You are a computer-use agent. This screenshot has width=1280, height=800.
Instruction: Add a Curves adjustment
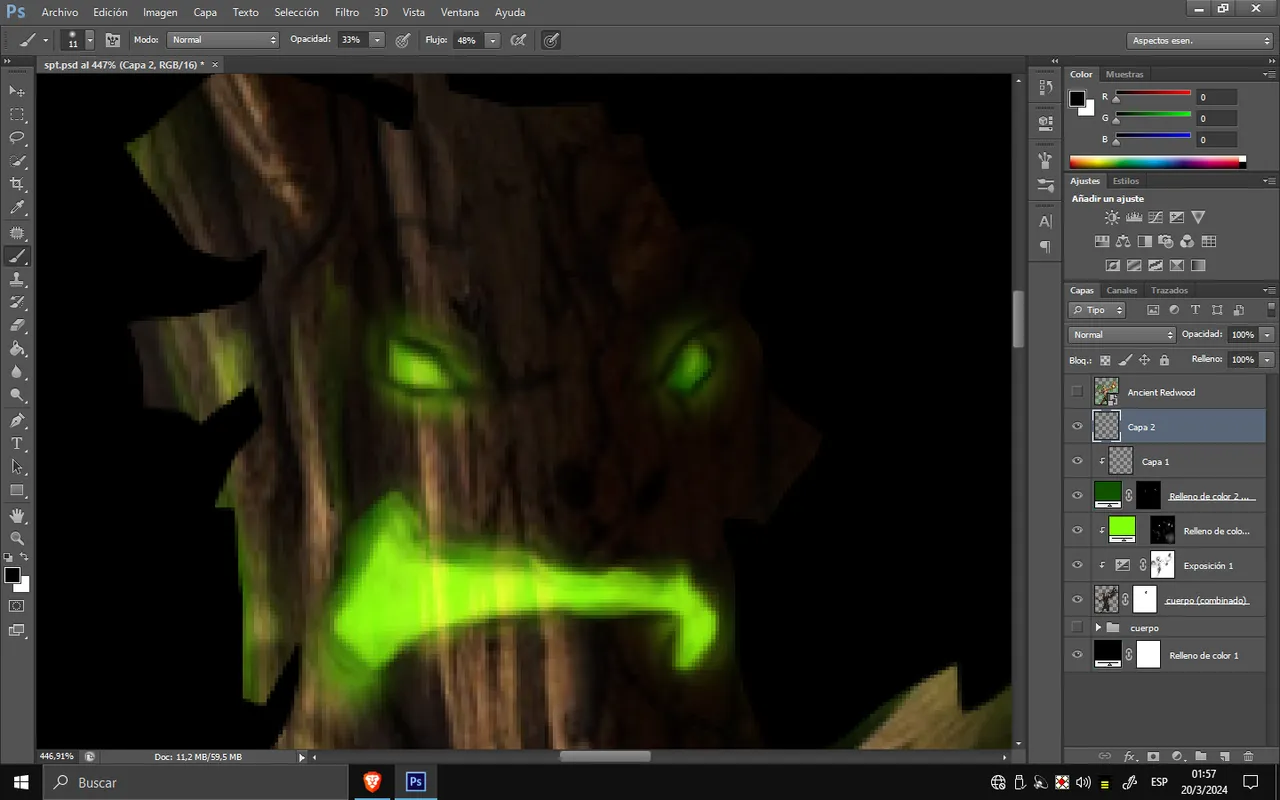point(1155,217)
